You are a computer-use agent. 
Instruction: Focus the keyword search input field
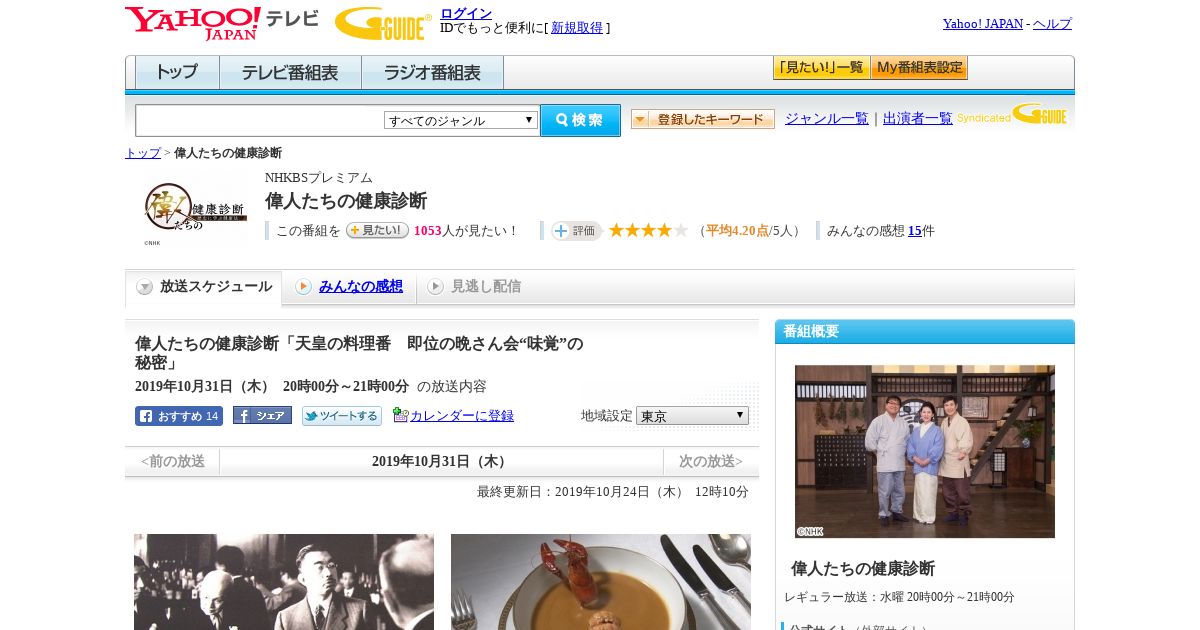[260, 120]
